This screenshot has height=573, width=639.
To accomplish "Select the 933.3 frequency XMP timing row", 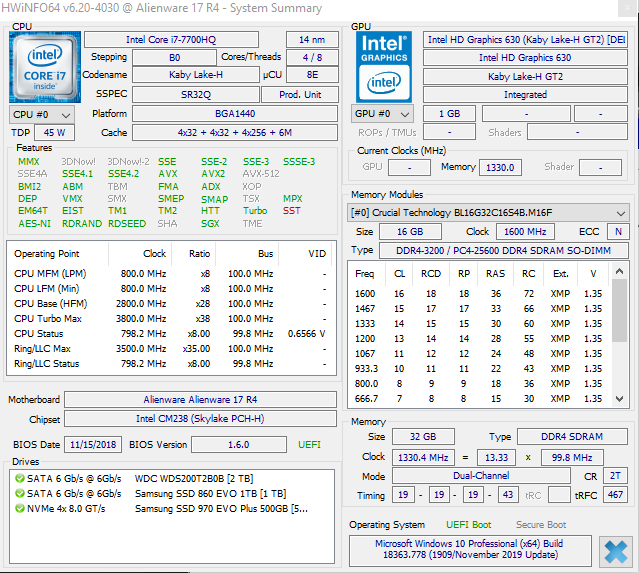I will point(479,368).
